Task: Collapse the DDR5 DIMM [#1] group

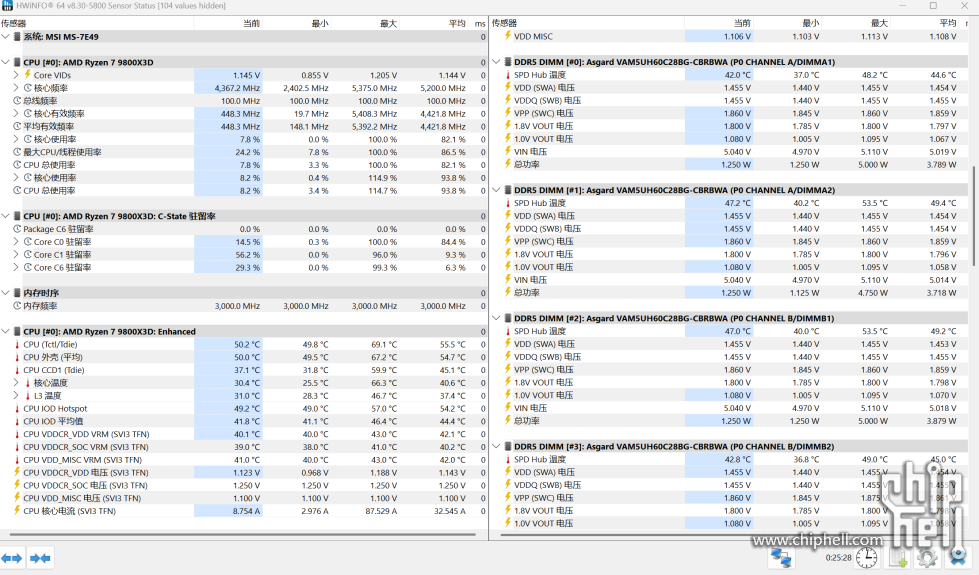Action: pos(496,190)
